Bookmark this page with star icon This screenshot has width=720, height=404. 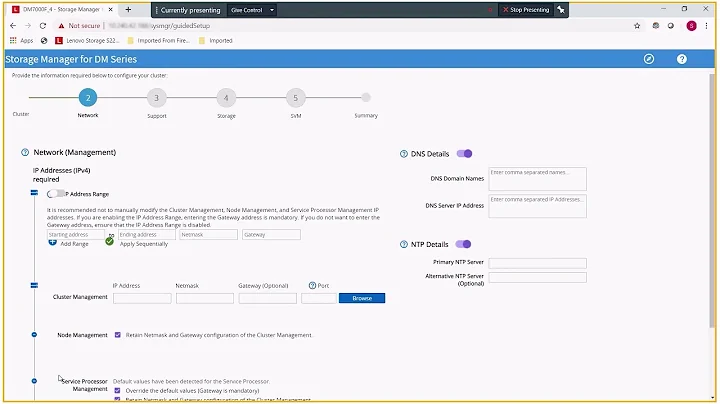pos(637,26)
